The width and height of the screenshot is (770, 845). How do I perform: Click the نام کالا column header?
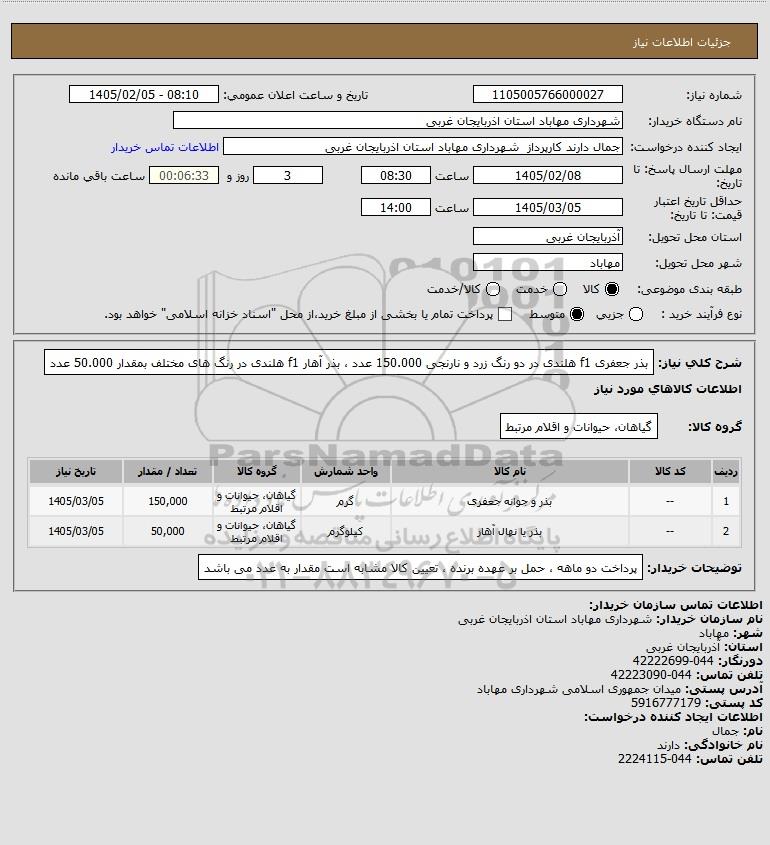[x=509, y=472]
